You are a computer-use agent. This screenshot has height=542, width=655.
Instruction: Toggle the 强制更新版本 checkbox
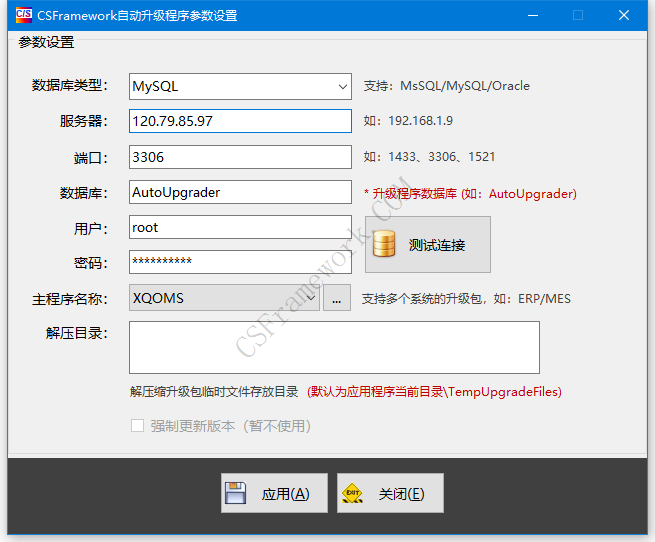point(137,426)
